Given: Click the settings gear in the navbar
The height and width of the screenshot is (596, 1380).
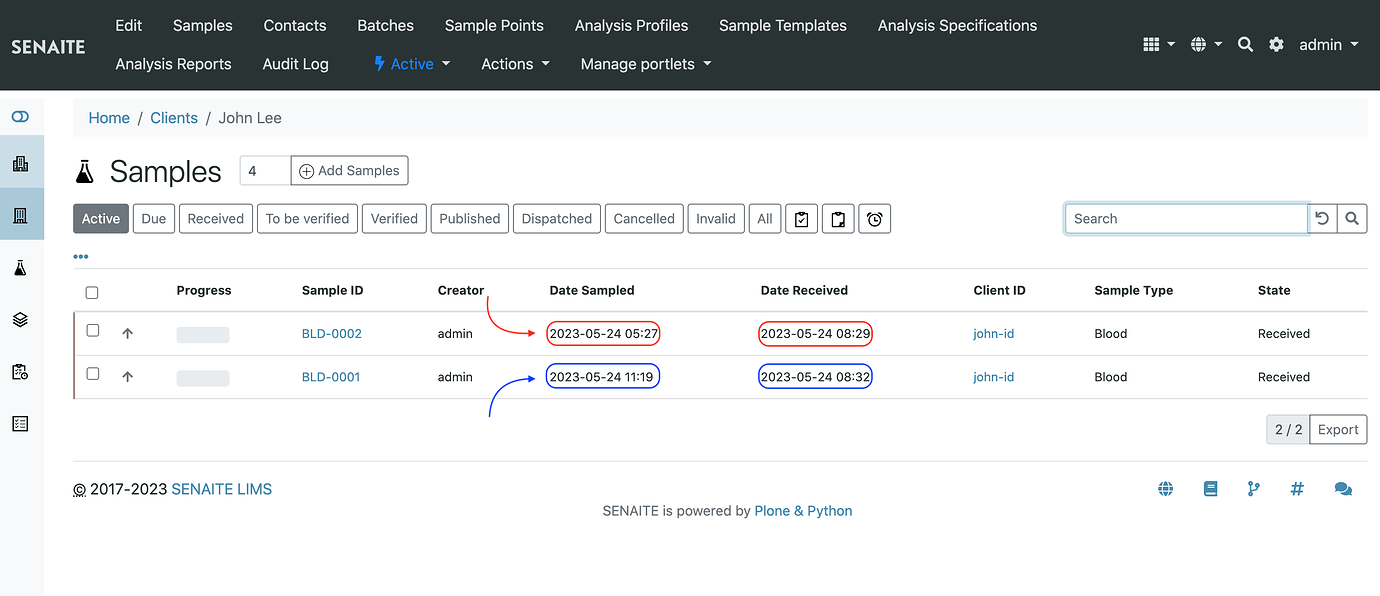Looking at the screenshot, I should (1276, 44).
